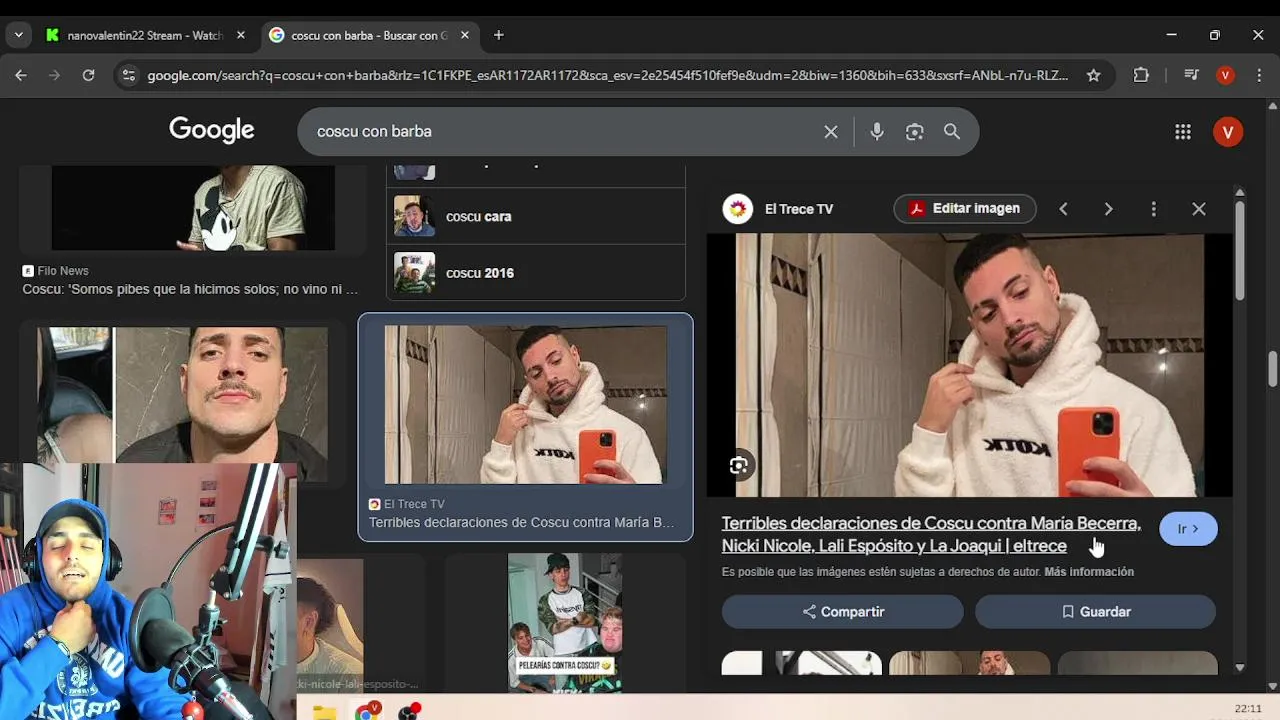Open the Pelearías contra Coscu thumbnail

pyautogui.click(x=565, y=623)
